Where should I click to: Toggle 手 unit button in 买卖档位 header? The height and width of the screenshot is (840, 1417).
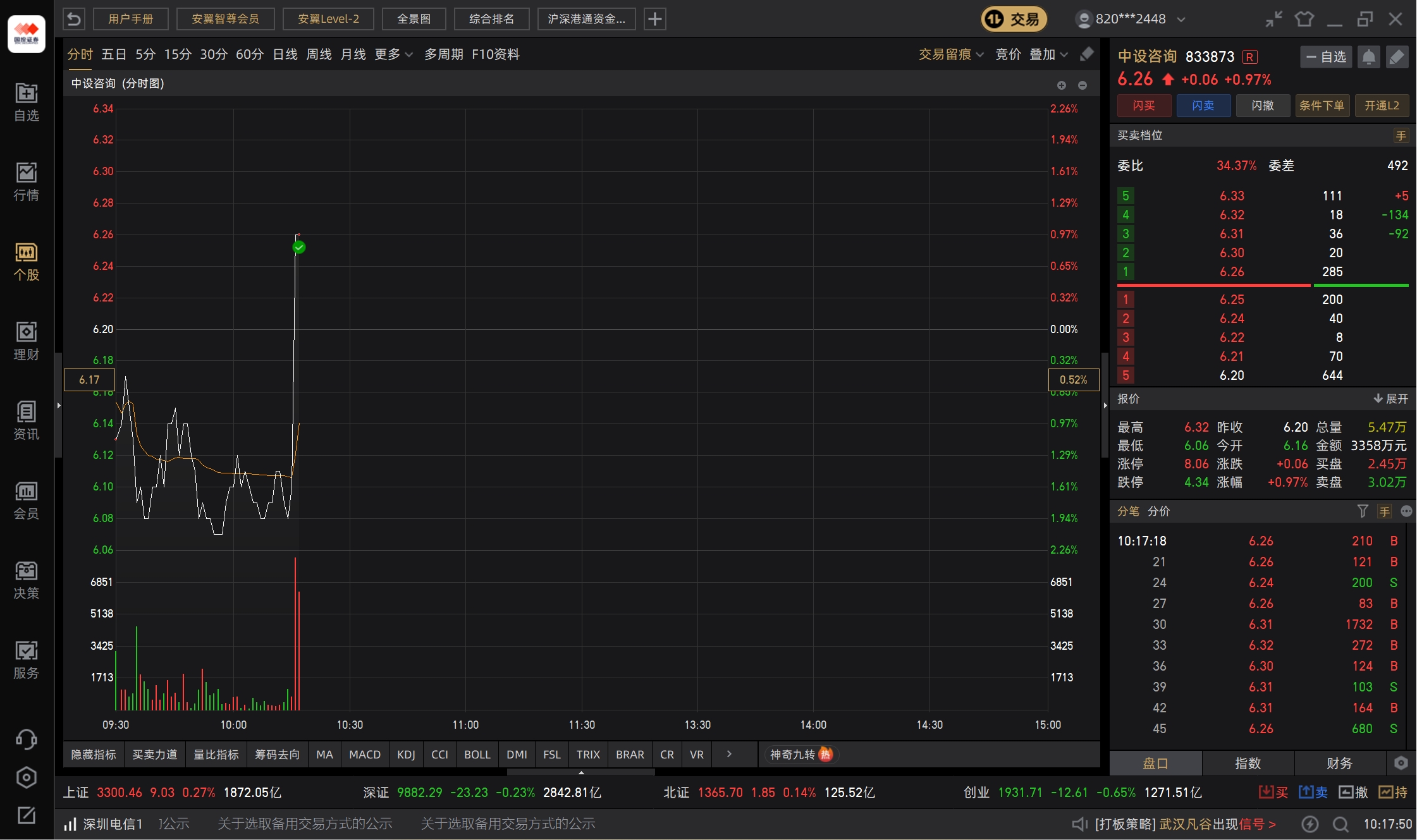click(1401, 135)
